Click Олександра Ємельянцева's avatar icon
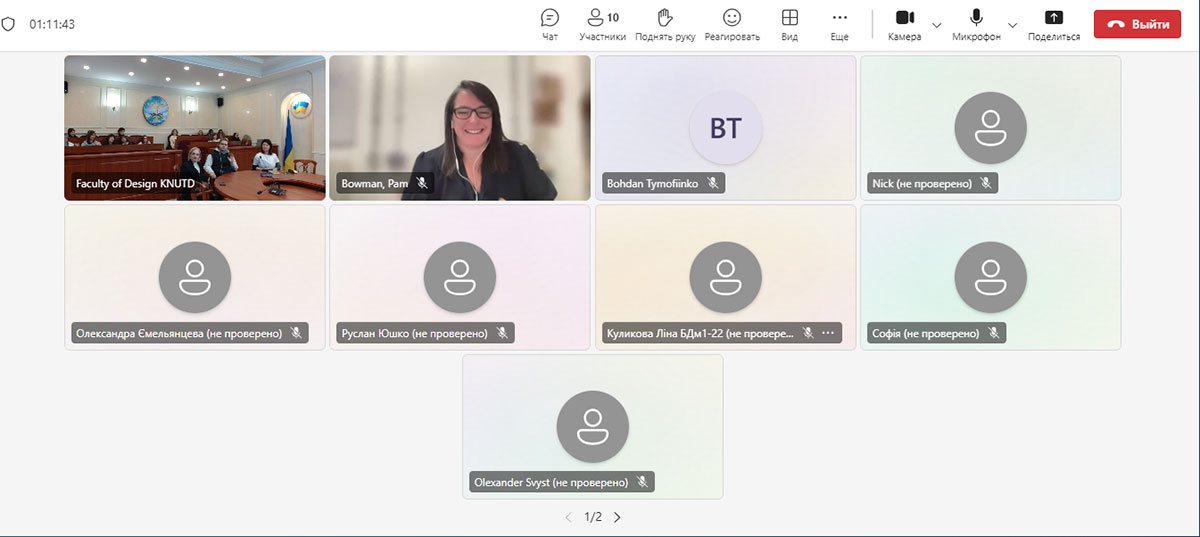 (x=195, y=277)
